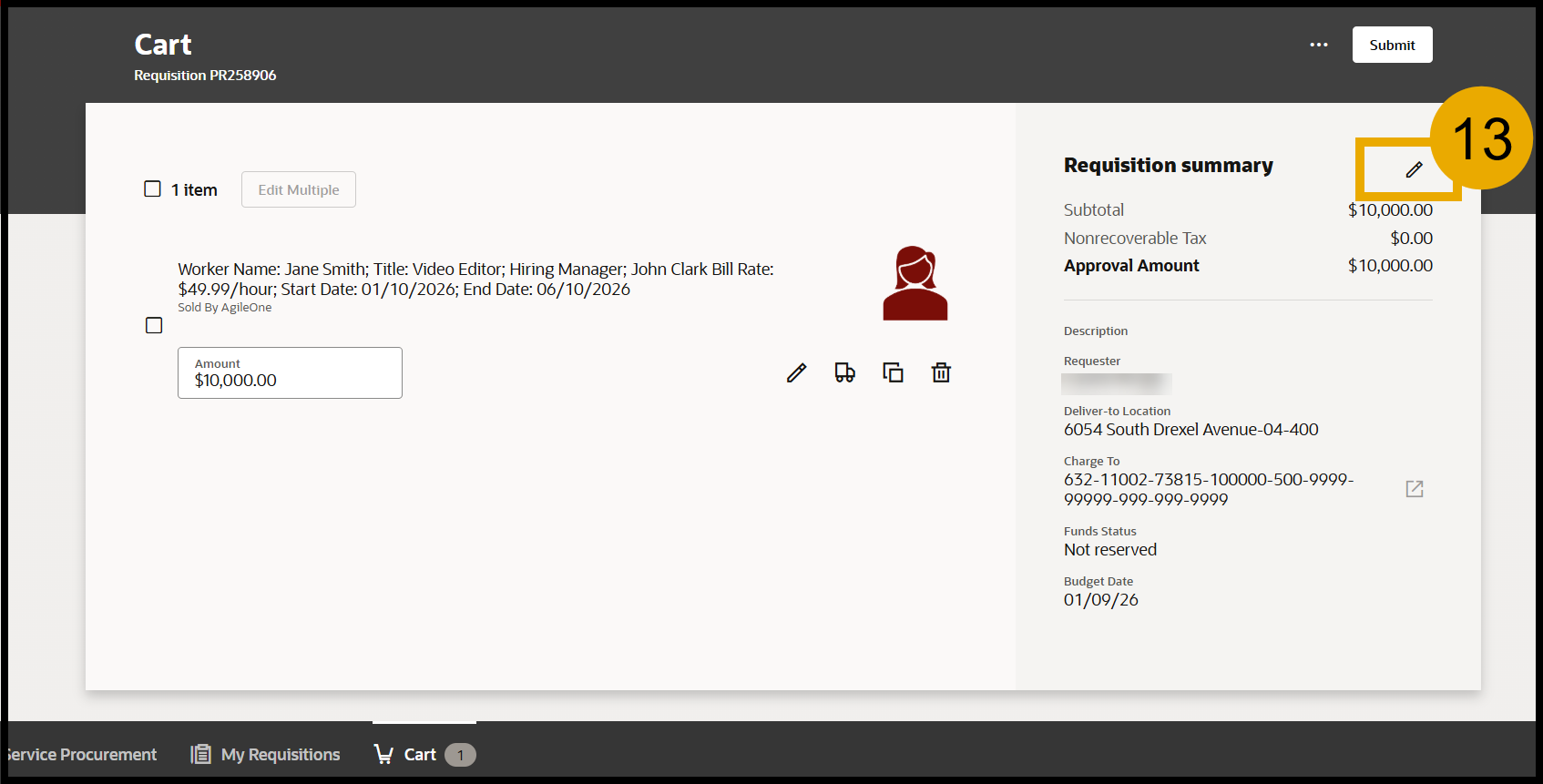This screenshot has width=1543, height=784.
Task: Click deliver-to location '6054 South Drexel Avenue-04-400'
Action: click(x=1191, y=430)
